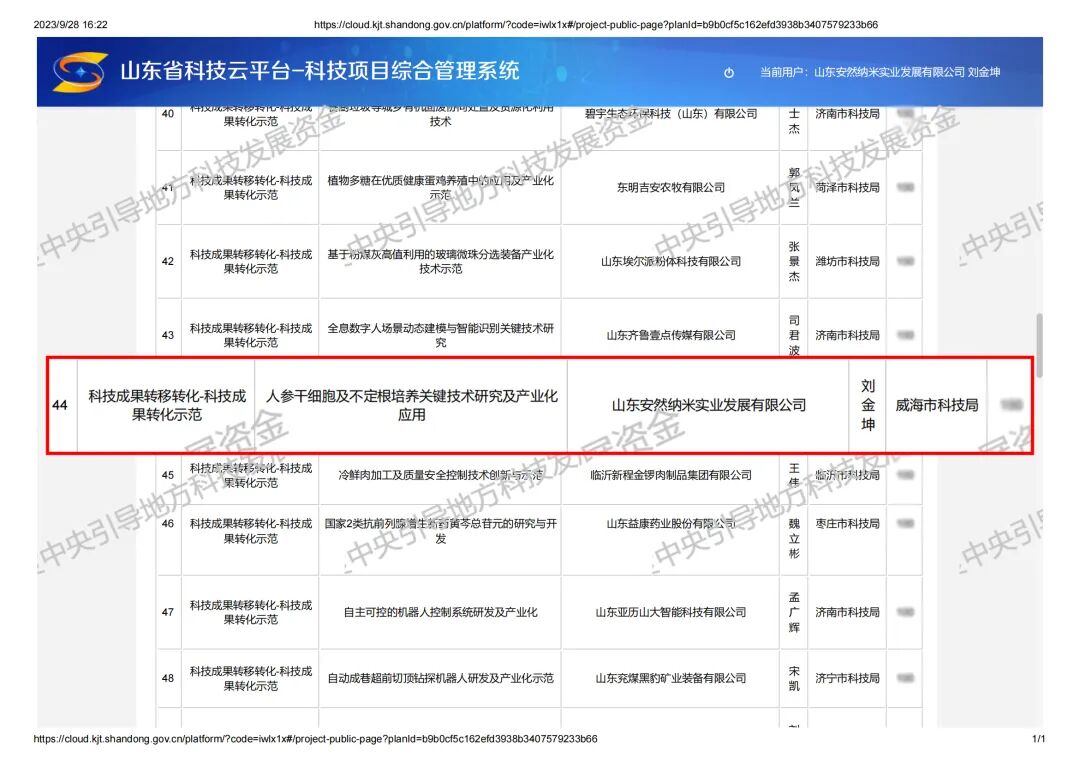The height and width of the screenshot is (764, 1080).
Task: Select person name 孟广辉
Action: (794, 612)
